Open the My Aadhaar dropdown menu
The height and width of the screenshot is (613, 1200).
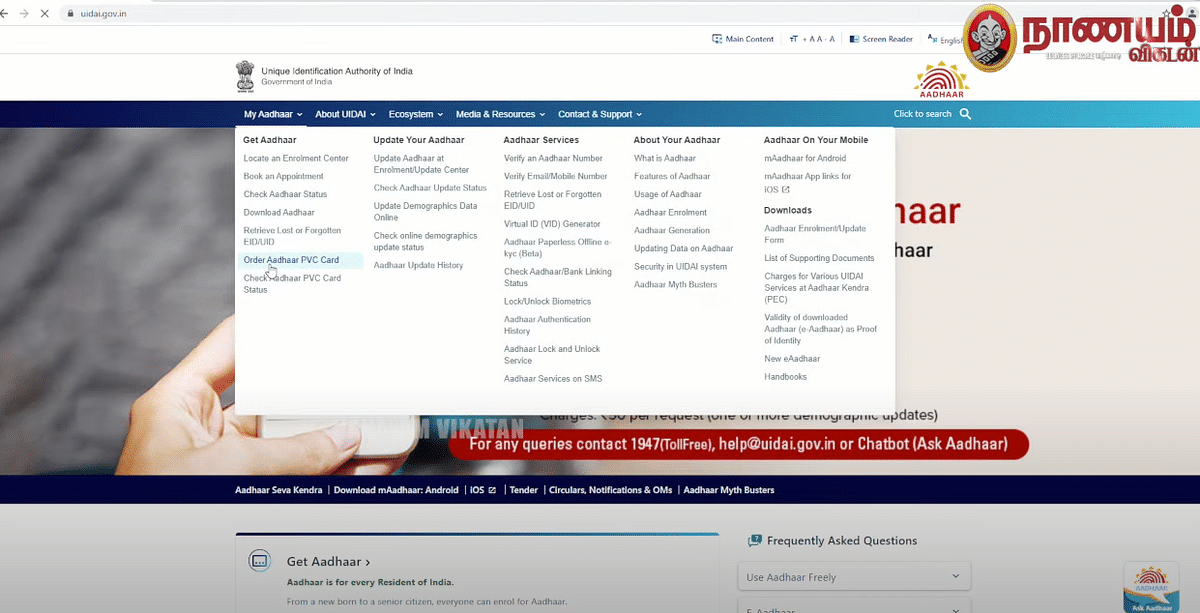(x=273, y=114)
